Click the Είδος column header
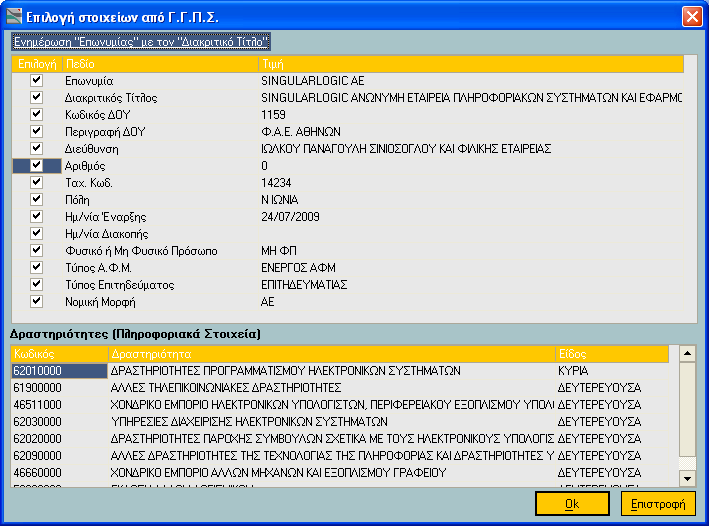Screen dimensions: 709x526 (x=612, y=354)
